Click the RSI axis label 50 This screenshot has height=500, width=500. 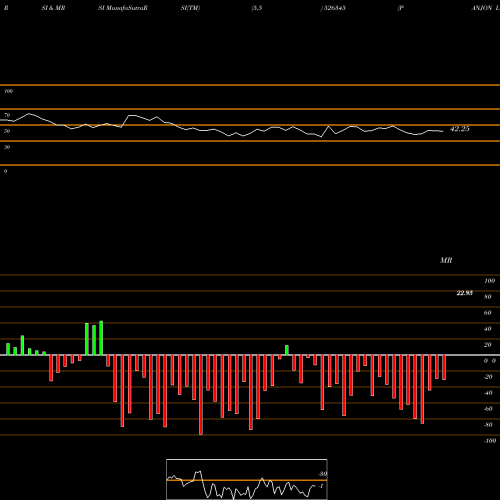7,131
